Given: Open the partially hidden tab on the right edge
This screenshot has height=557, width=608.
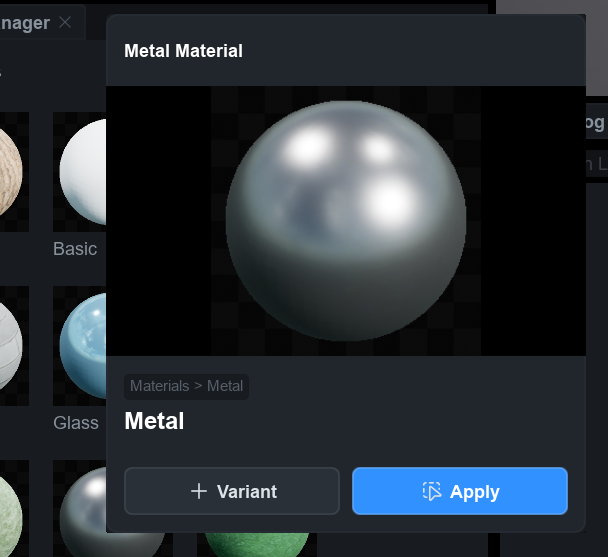Looking at the screenshot, I should (x=592, y=123).
